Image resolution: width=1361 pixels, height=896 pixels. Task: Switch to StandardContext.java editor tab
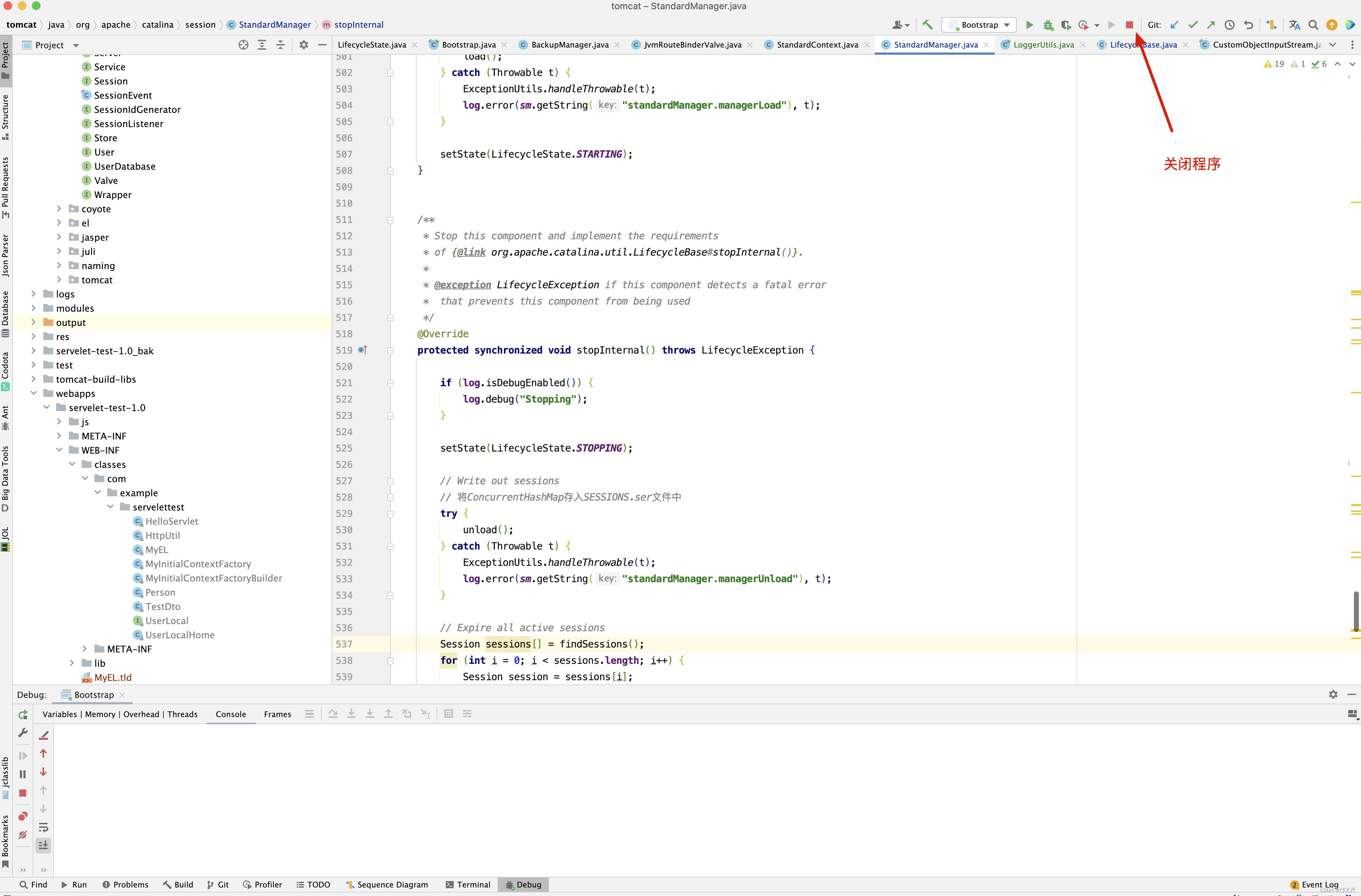[817, 45]
